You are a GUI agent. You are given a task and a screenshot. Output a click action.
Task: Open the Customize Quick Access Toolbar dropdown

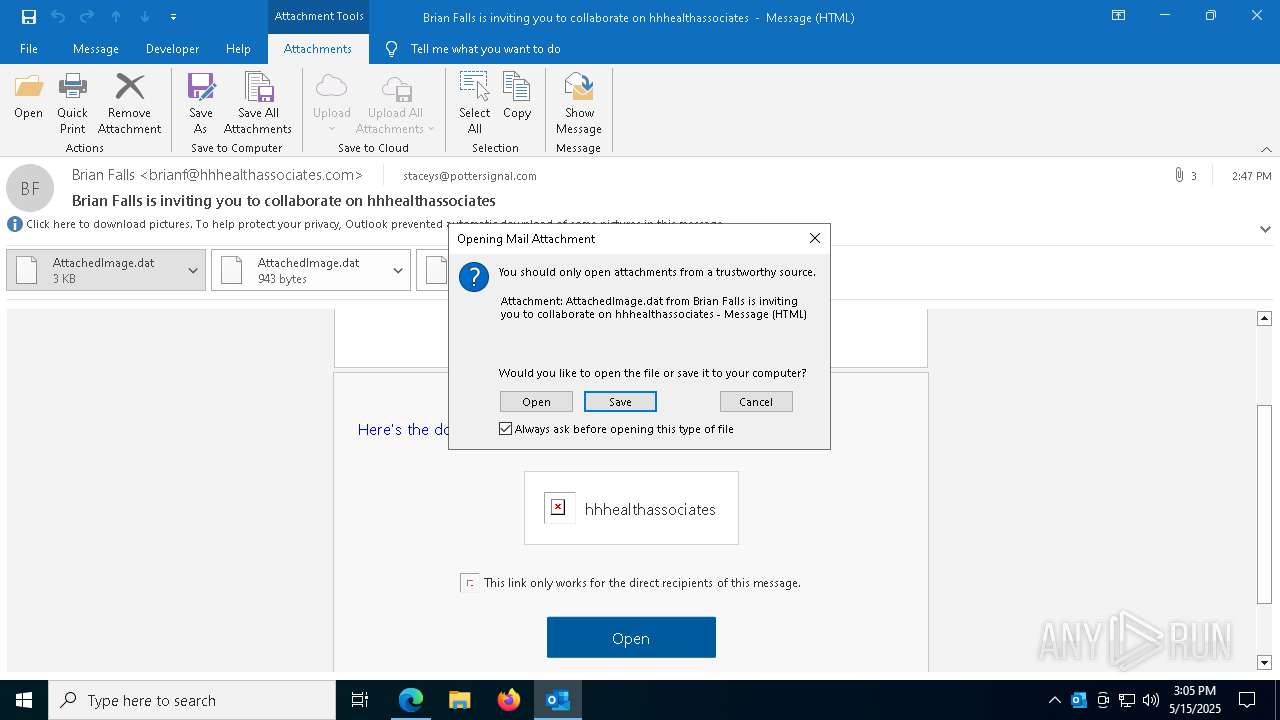coord(174,16)
